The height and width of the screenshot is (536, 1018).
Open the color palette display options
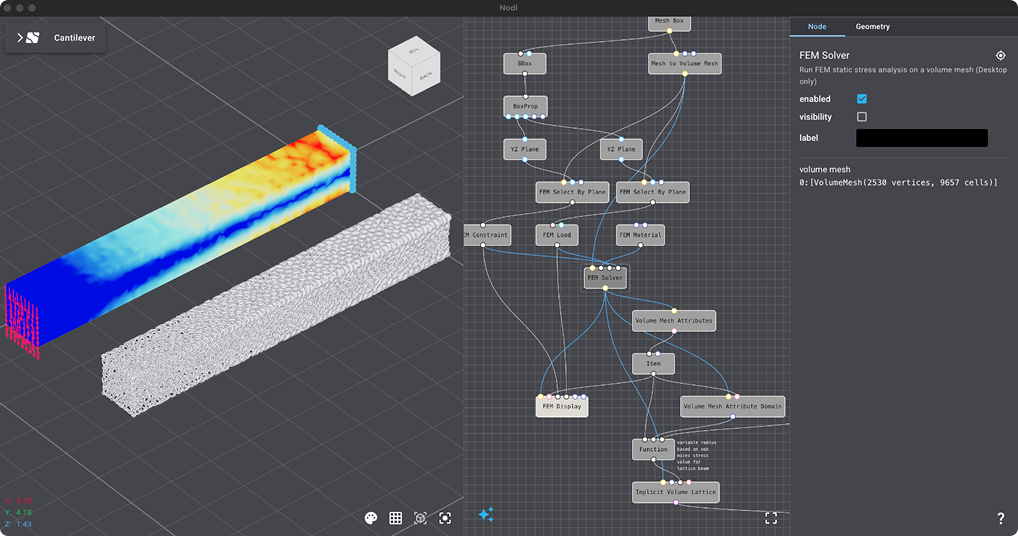371,518
